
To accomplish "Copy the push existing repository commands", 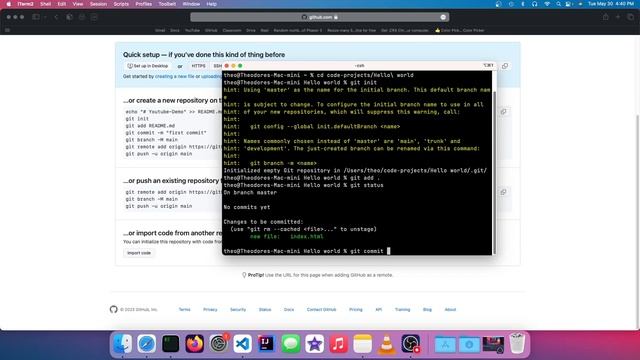I will pos(503,192).
